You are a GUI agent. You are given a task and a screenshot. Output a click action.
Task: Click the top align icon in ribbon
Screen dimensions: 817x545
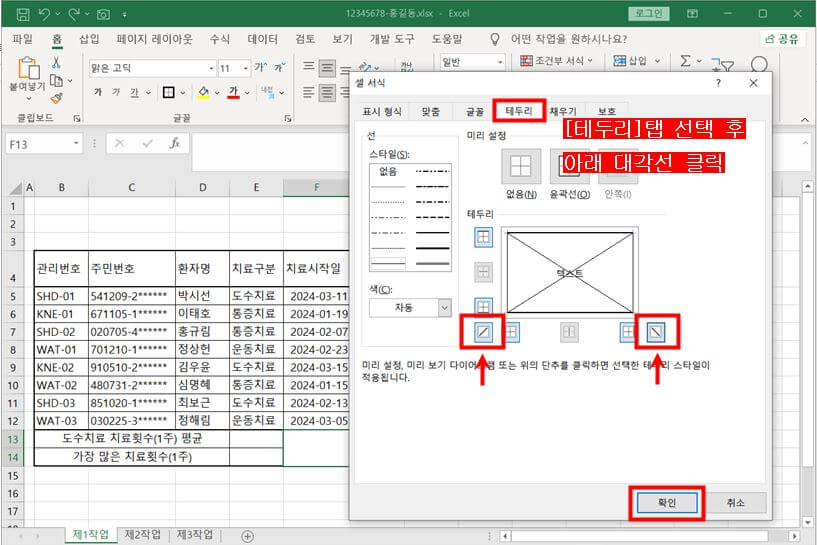point(308,66)
